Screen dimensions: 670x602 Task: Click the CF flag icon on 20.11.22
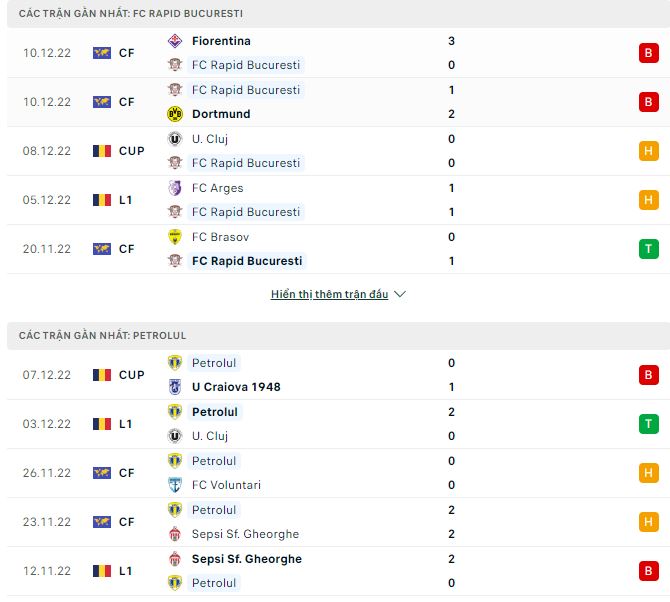[x=101, y=249]
